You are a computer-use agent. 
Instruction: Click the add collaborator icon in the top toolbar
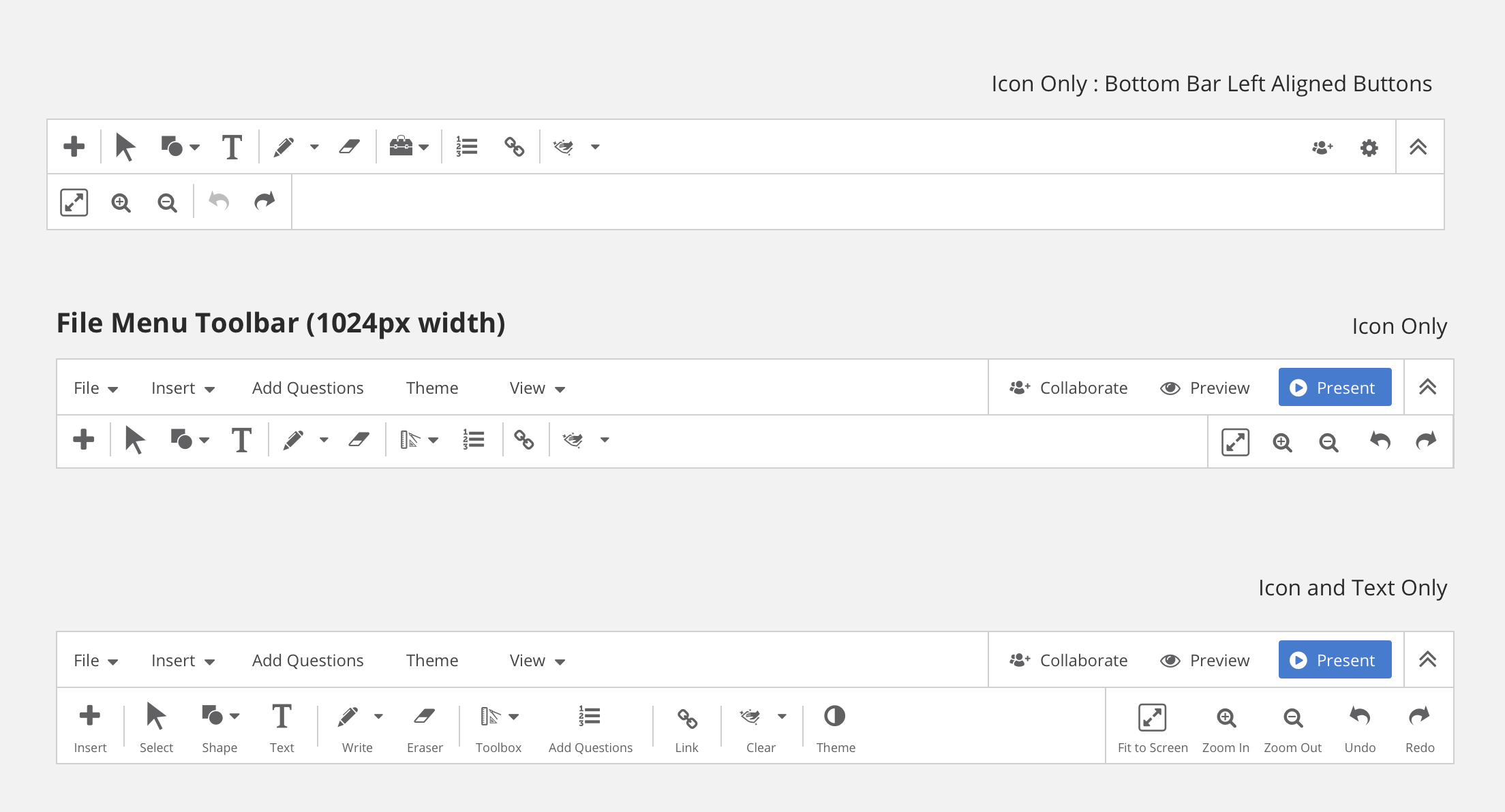pyautogui.click(x=1322, y=147)
